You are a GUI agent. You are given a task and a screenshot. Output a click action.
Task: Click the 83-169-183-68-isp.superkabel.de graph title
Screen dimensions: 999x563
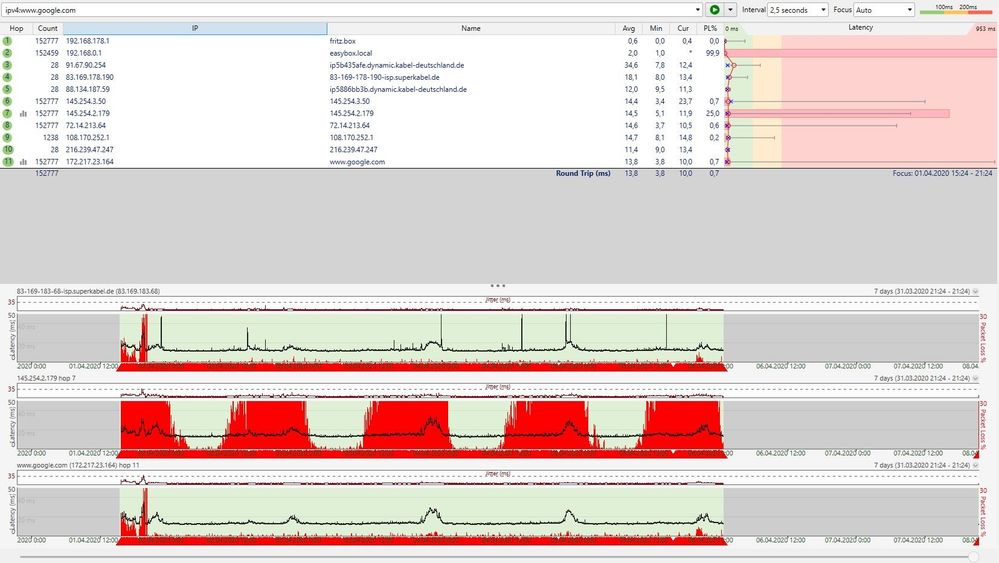[88, 291]
